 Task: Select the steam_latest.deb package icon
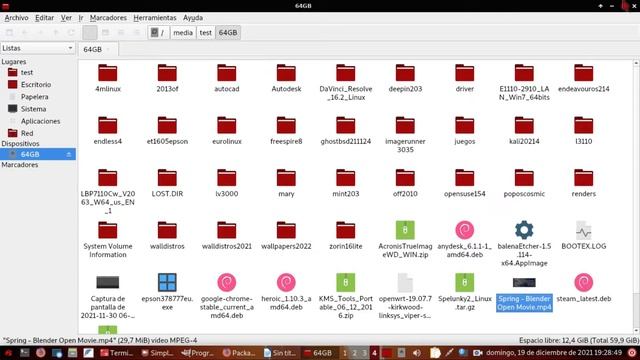pos(584,282)
